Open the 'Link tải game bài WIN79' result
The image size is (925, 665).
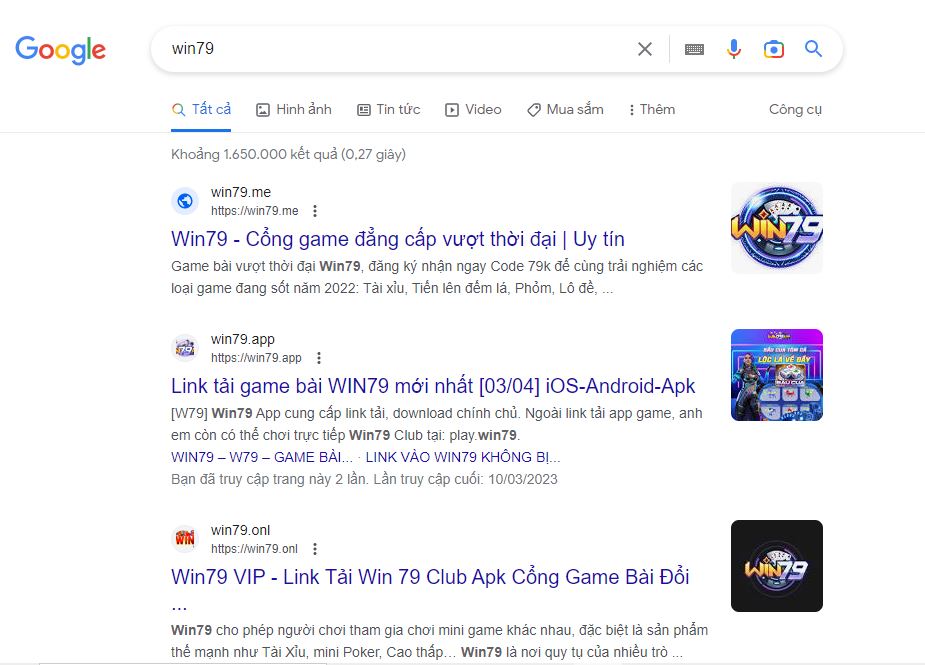coord(433,386)
